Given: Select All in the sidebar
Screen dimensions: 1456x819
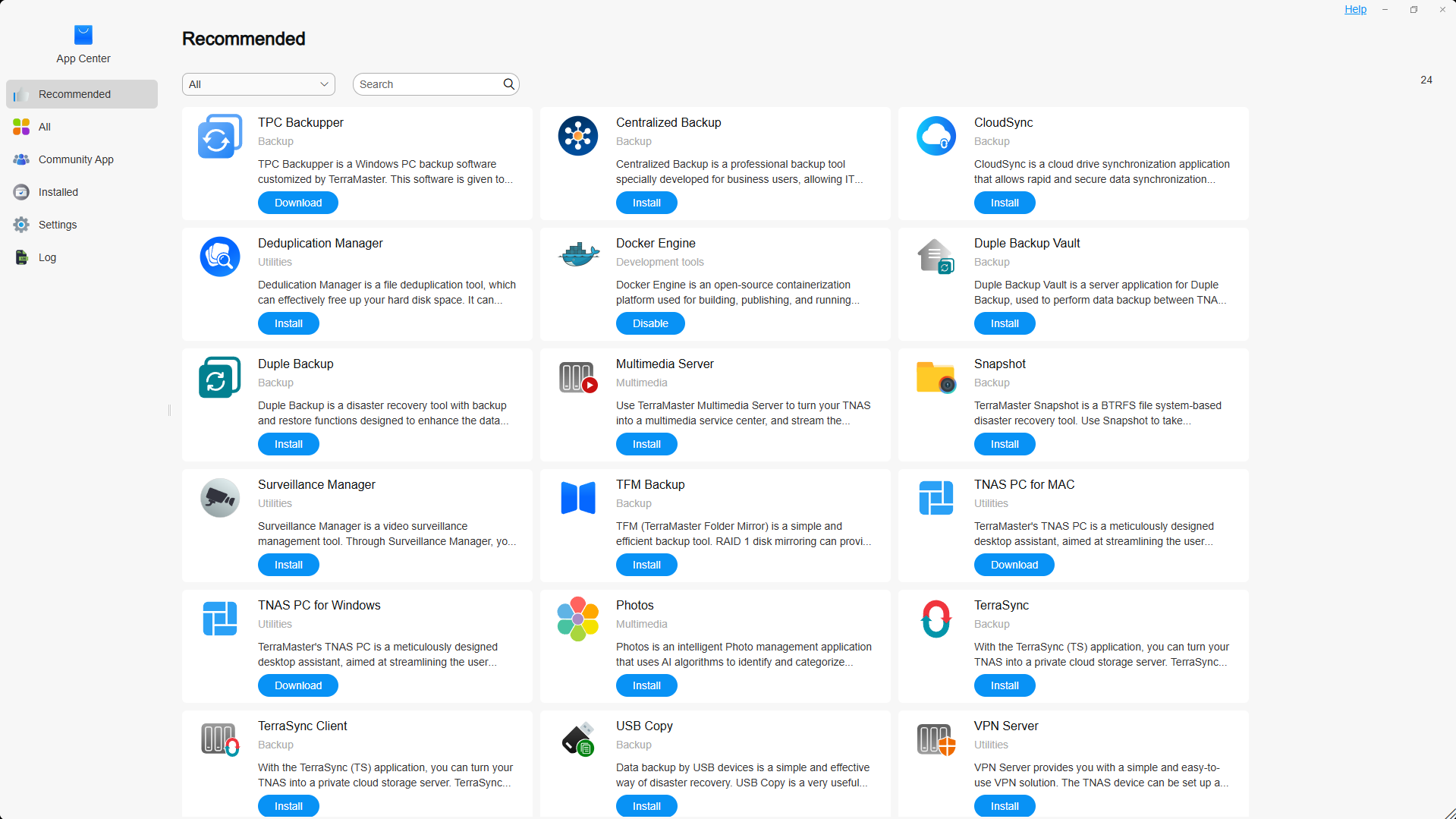Looking at the screenshot, I should pyautogui.click(x=82, y=127).
